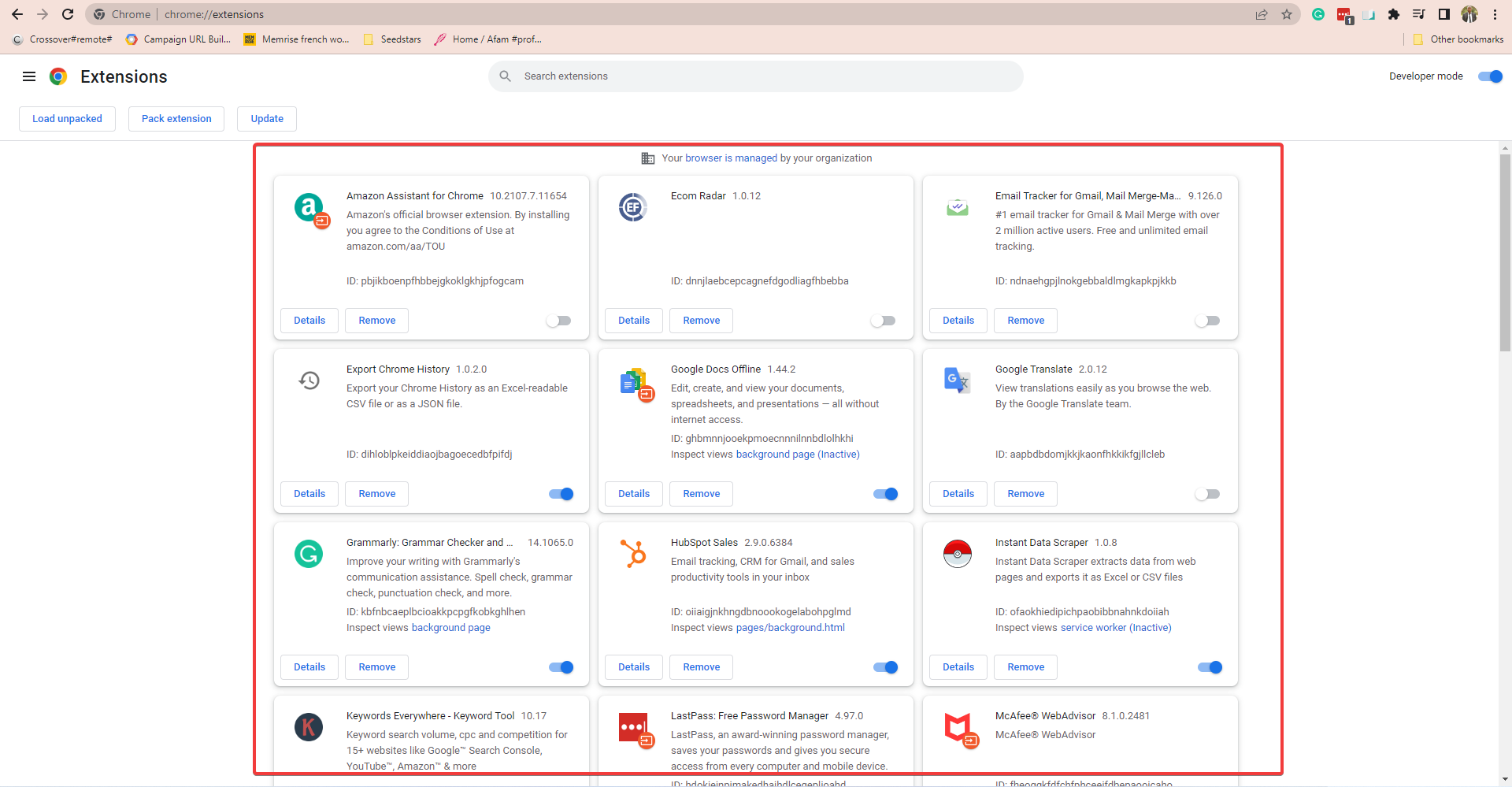Inspect Instant Data Scraper service worker link
Screen dimensions: 1512x787
(x=1116, y=628)
